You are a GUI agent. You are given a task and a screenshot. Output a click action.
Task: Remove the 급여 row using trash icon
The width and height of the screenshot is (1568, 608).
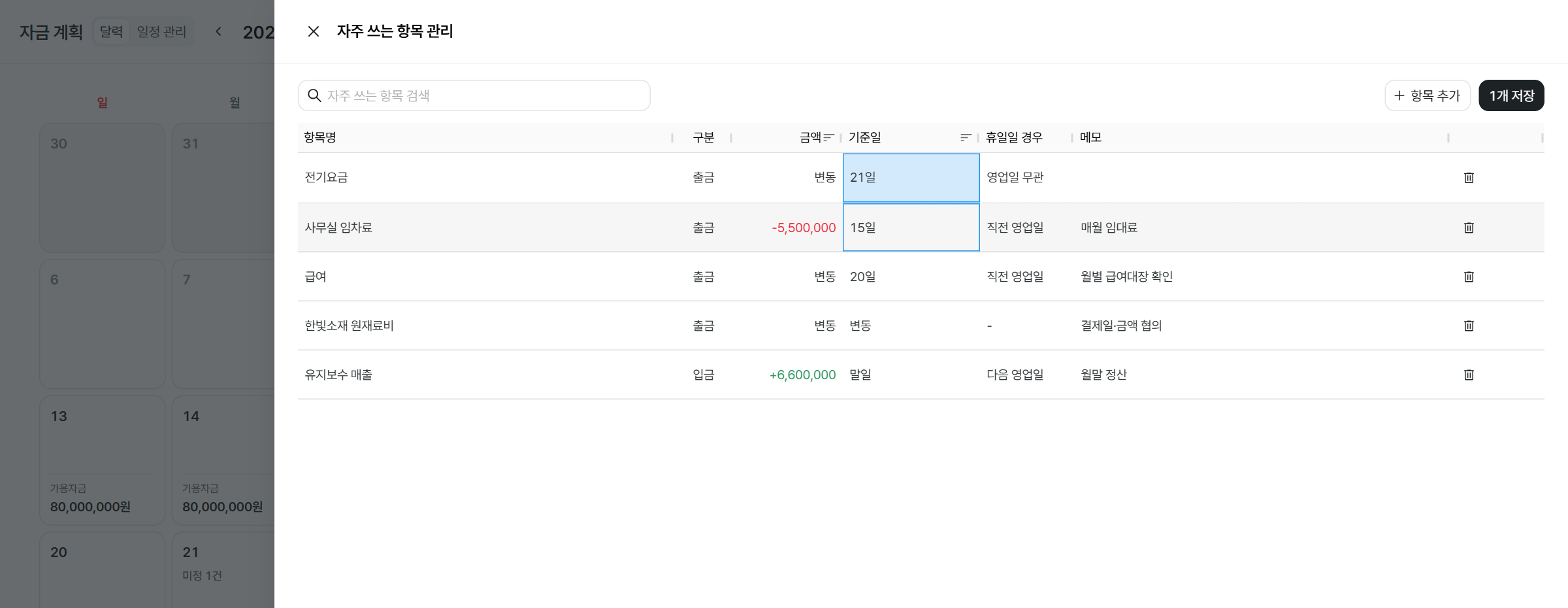point(1469,277)
